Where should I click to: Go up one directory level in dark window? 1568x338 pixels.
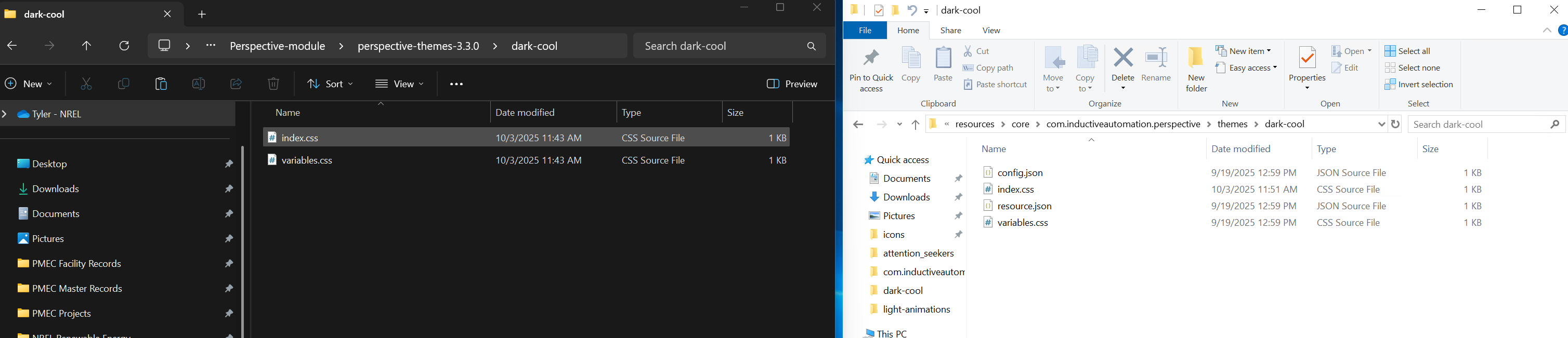tap(86, 46)
